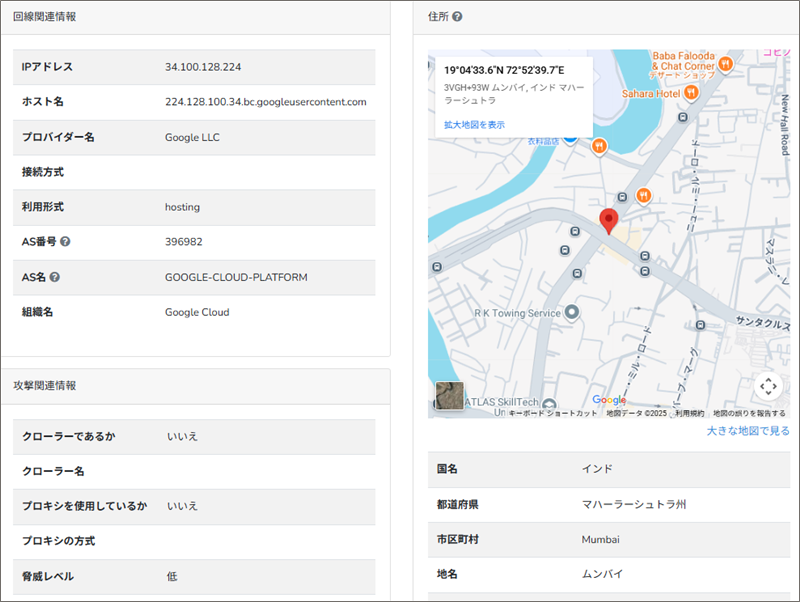This screenshot has width=800, height=602.
Task: Click R K Towing Service marker
Action: click(x=572, y=313)
